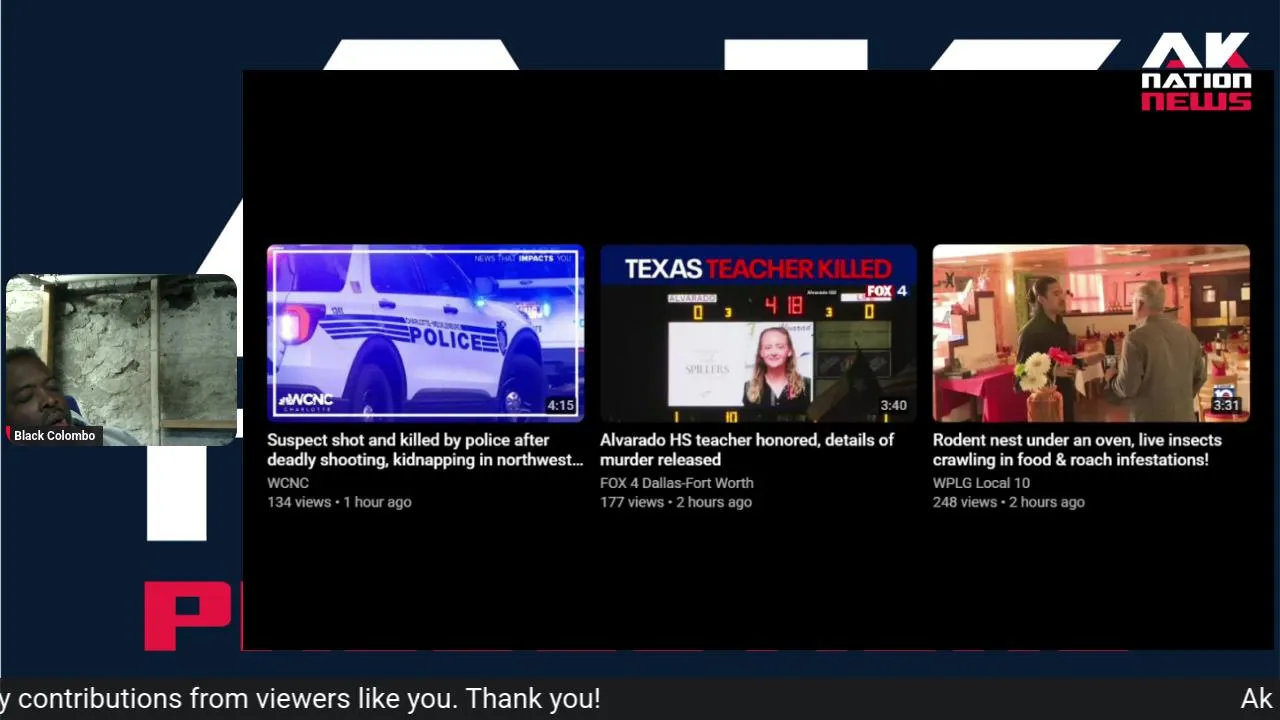Open title 'Alvarado HS teacher honored'
The image size is (1280, 720).
(x=747, y=450)
